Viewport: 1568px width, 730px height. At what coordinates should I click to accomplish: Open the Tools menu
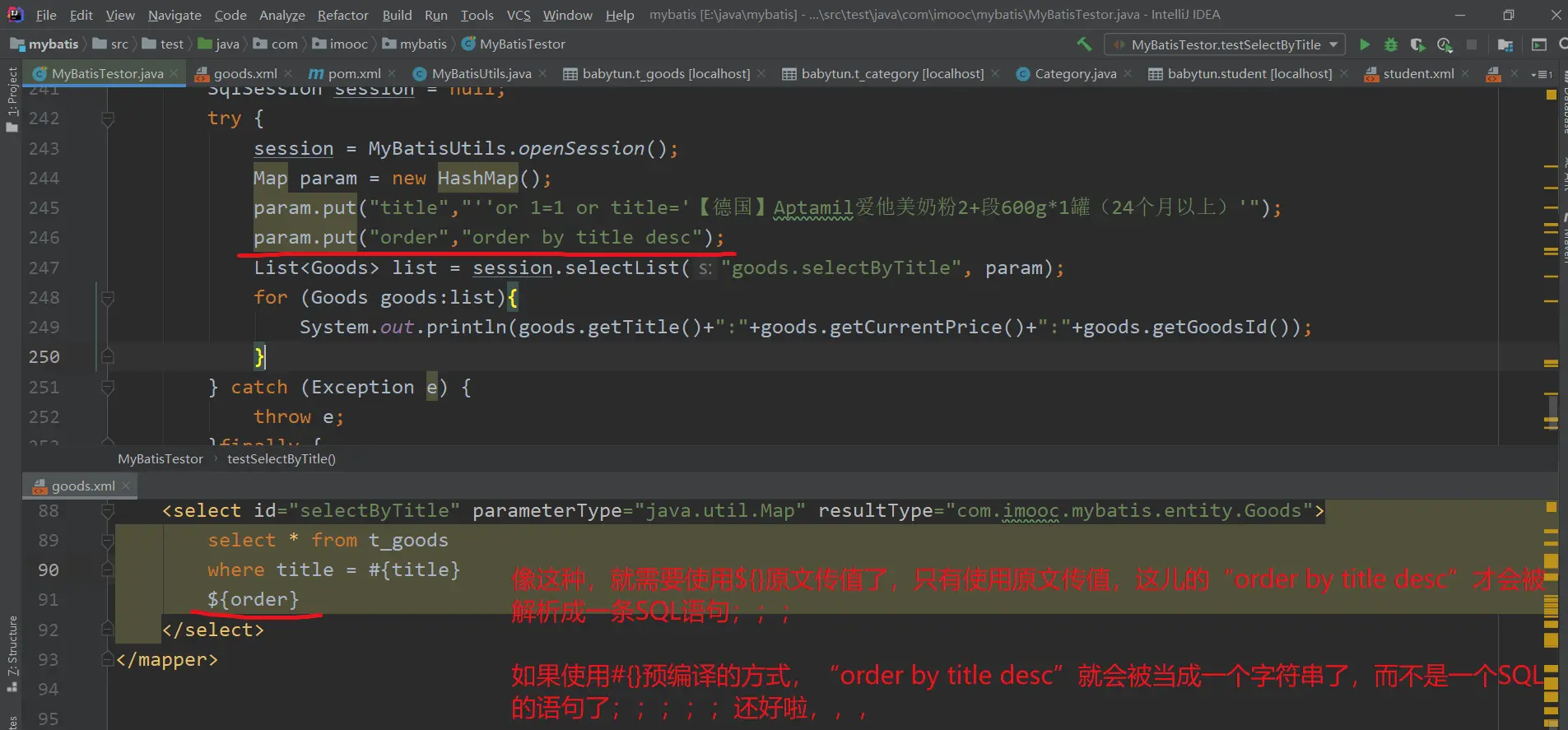[477, 15]
